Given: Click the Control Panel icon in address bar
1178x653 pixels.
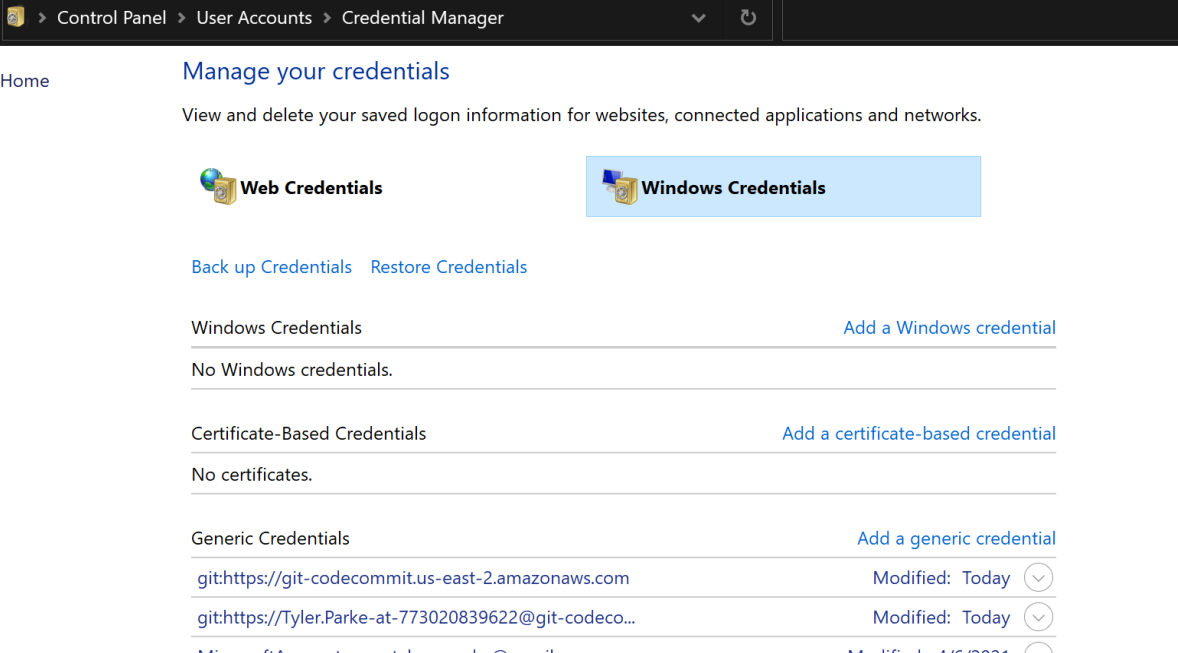Looking at the screenshot, I should 14,18.
